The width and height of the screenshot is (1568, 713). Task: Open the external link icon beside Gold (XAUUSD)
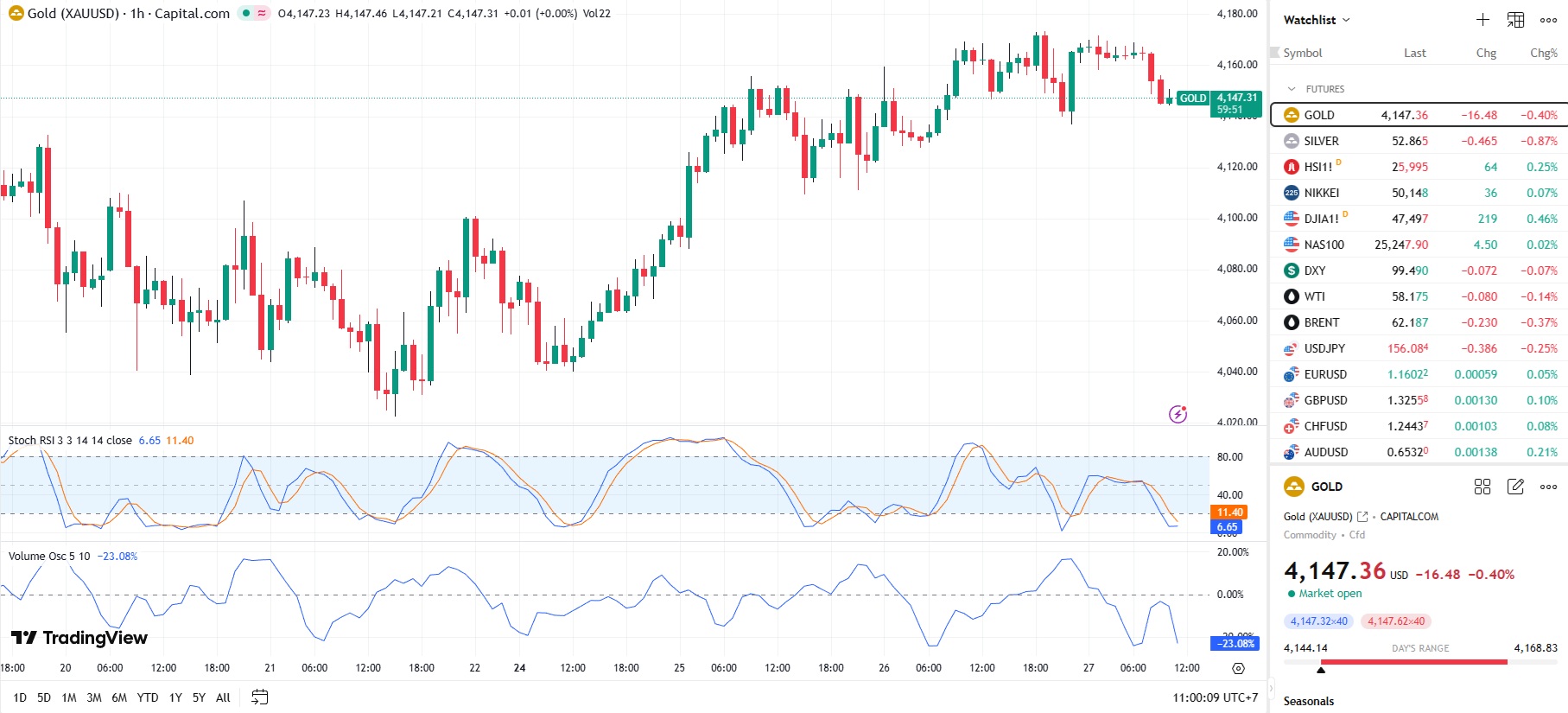(x=1362, y=517)
